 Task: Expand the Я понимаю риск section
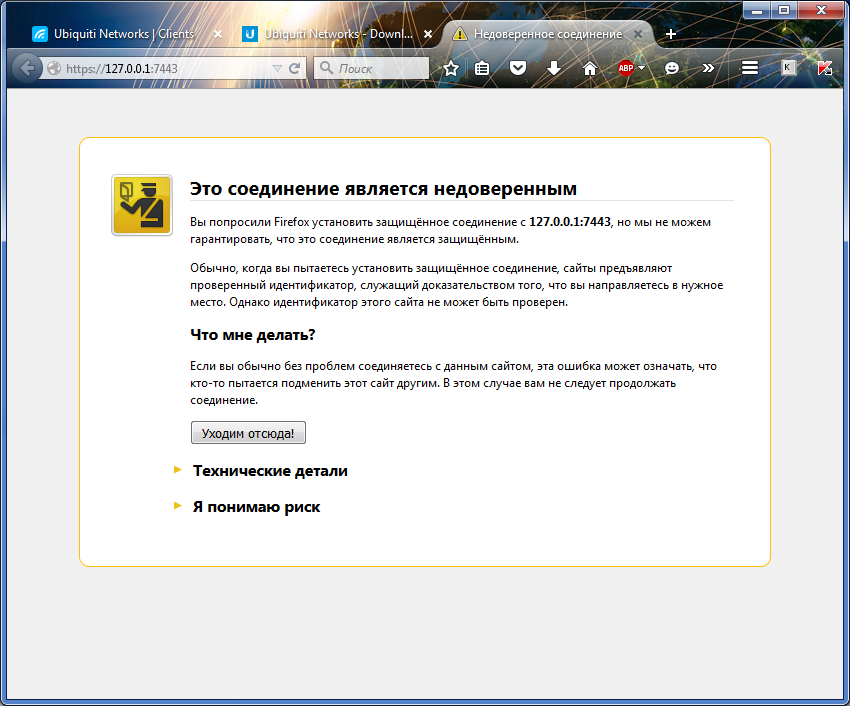pos(256,507)
